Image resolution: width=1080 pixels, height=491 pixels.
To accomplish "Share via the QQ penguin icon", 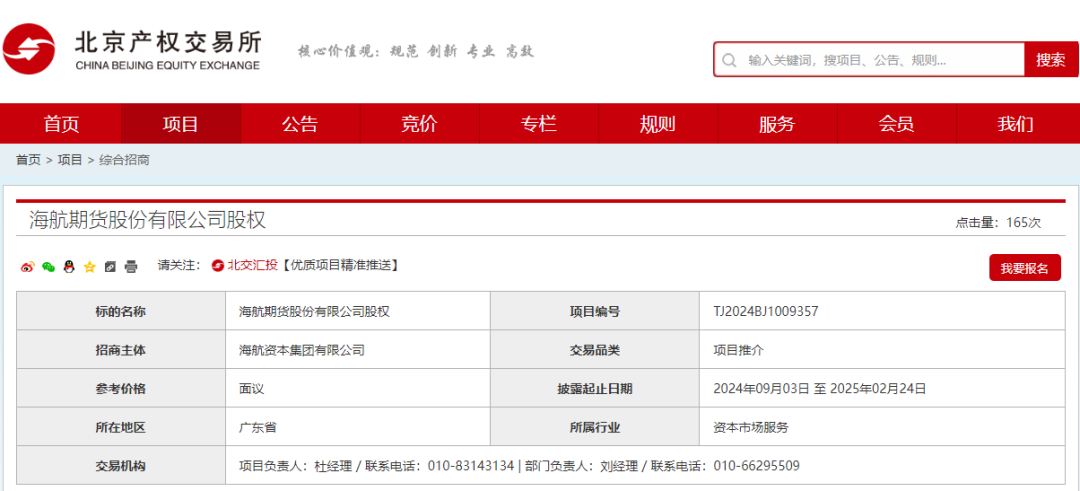I will pyautogui.click(x=69, y=267).
